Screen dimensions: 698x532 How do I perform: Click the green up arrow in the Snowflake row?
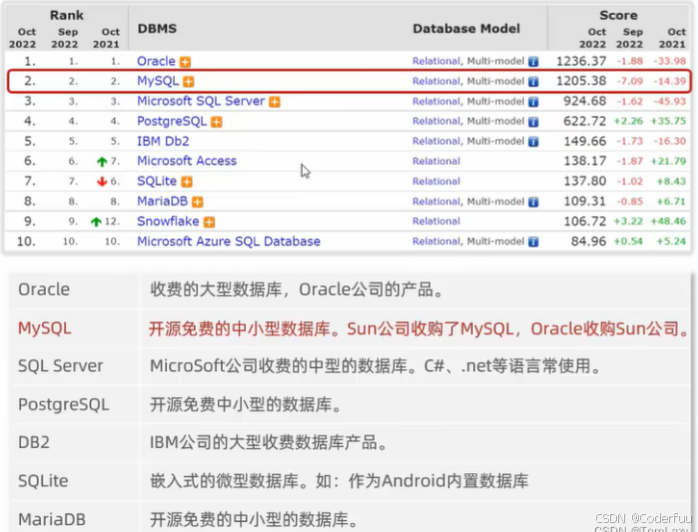(x=96, y=222)
